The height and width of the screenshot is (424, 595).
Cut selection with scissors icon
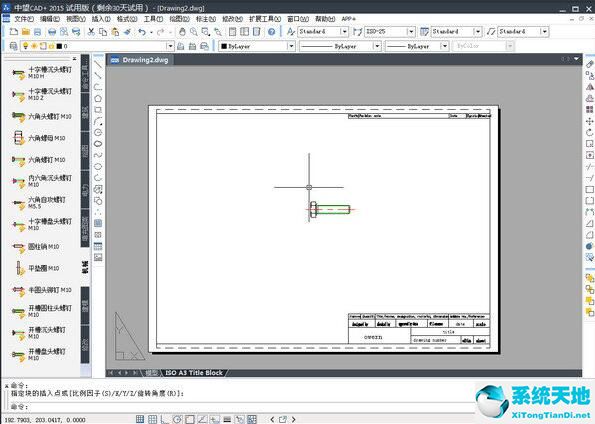(91, 32)
